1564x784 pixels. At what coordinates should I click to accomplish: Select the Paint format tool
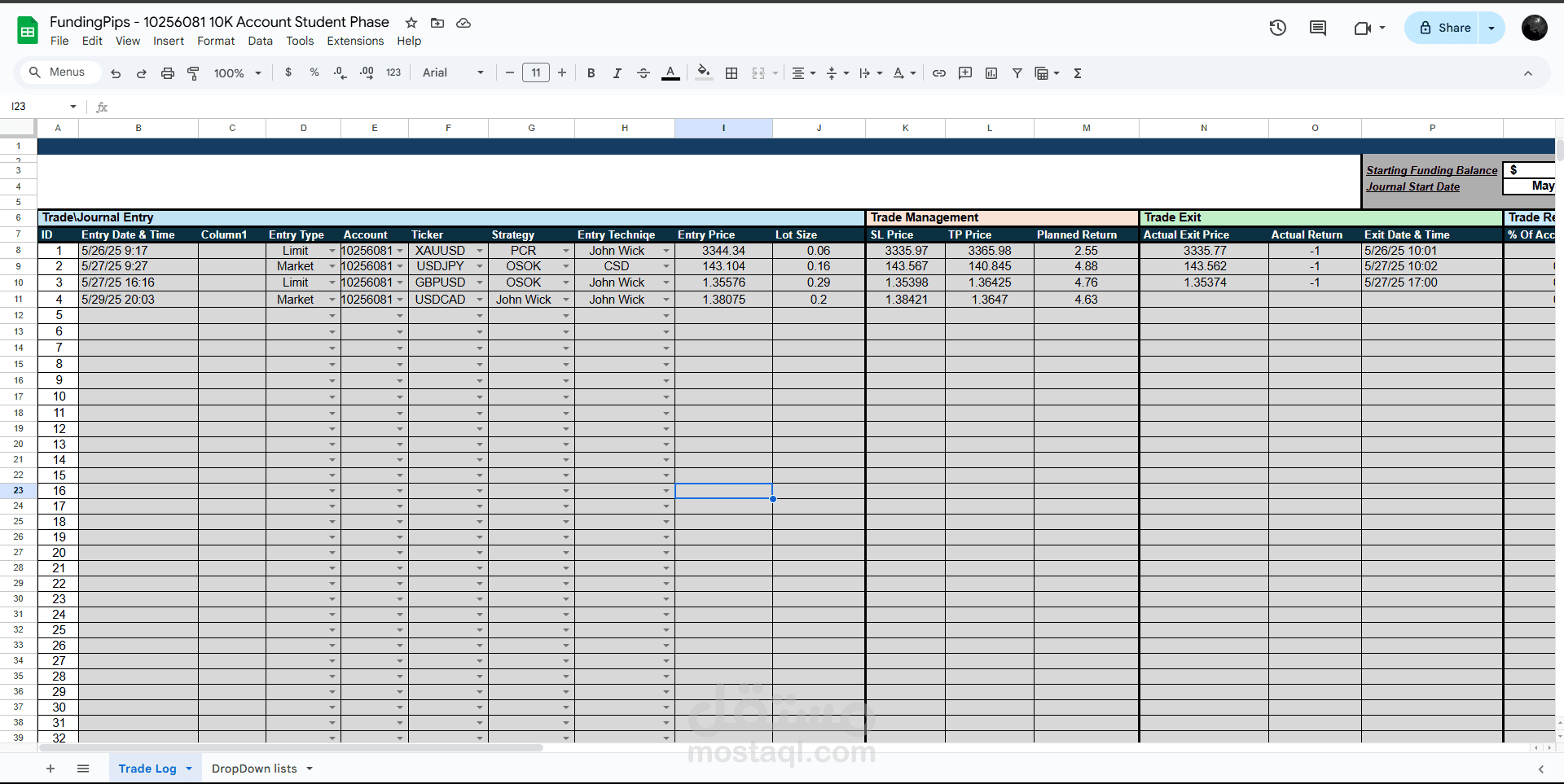pyautogui.click(x=193, y=73)
